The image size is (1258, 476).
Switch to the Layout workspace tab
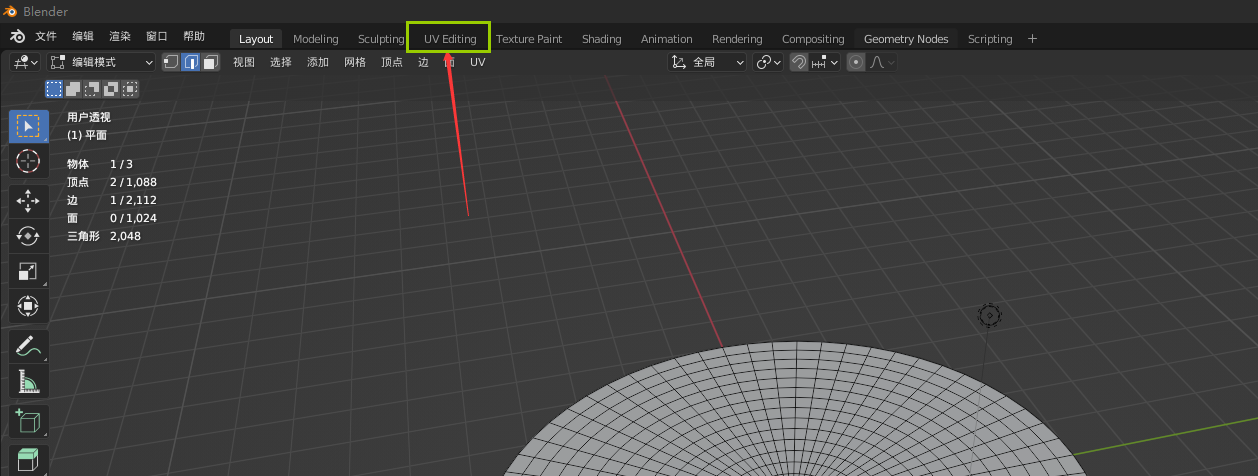pyautogui.click(x=256, y=39)
